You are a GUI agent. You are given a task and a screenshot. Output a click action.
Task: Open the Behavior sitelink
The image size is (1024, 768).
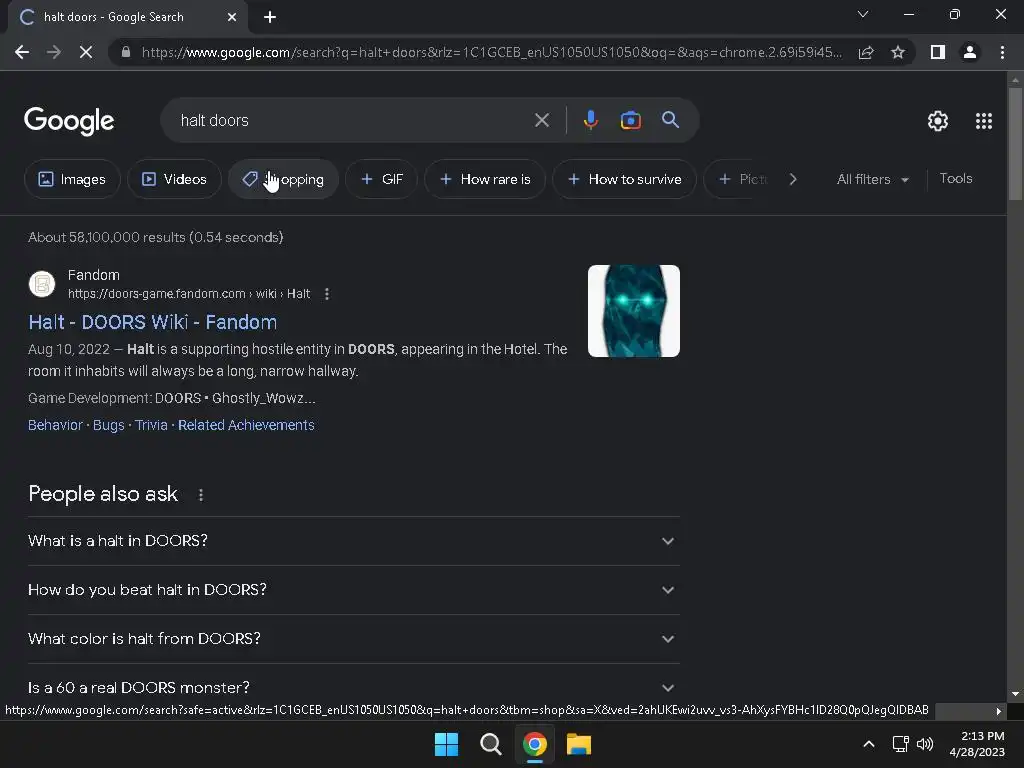pyautogui.click(x=55, y=425)
